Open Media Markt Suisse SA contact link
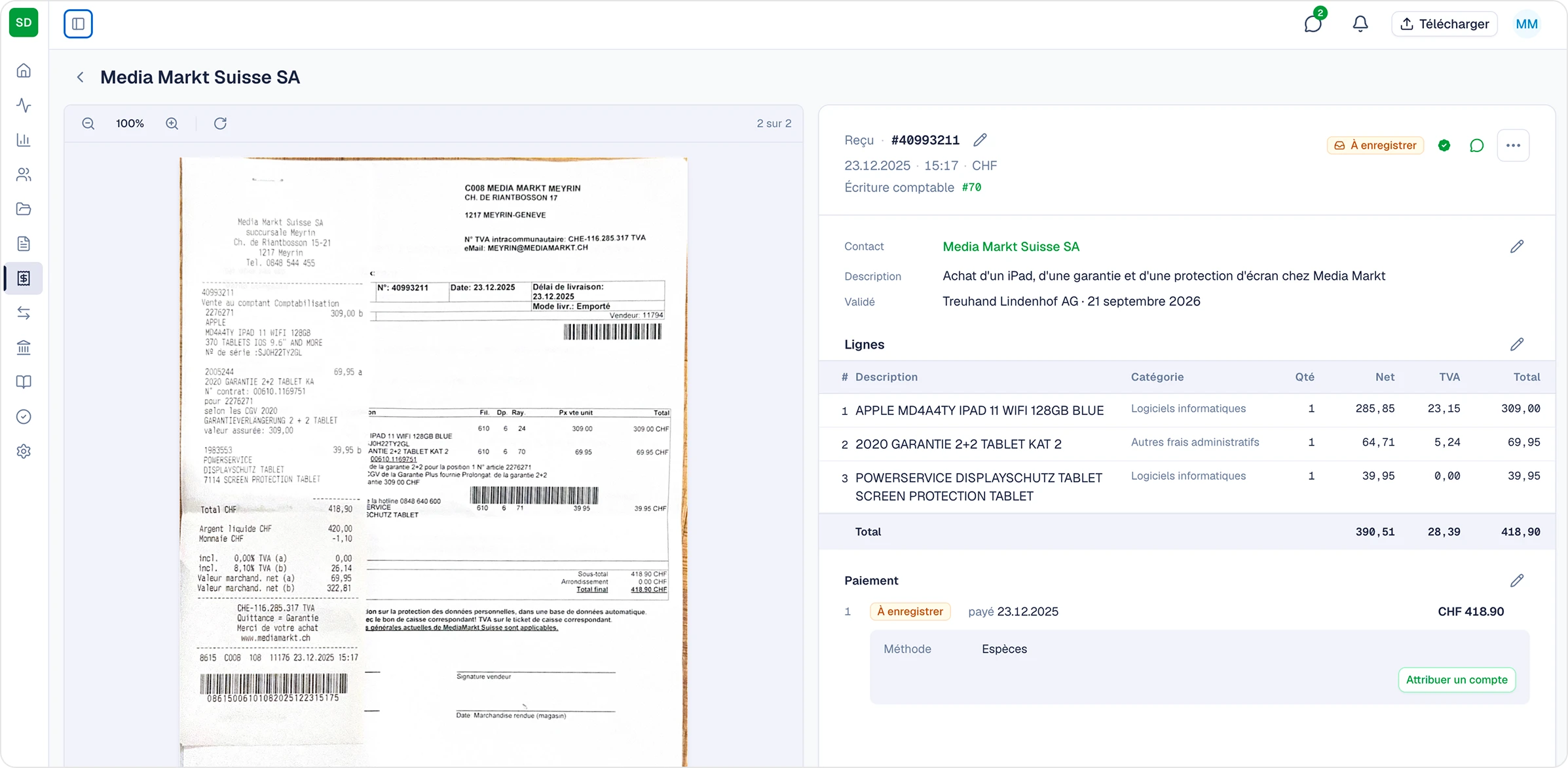The image size is (1568, 768). [1011, 246]
